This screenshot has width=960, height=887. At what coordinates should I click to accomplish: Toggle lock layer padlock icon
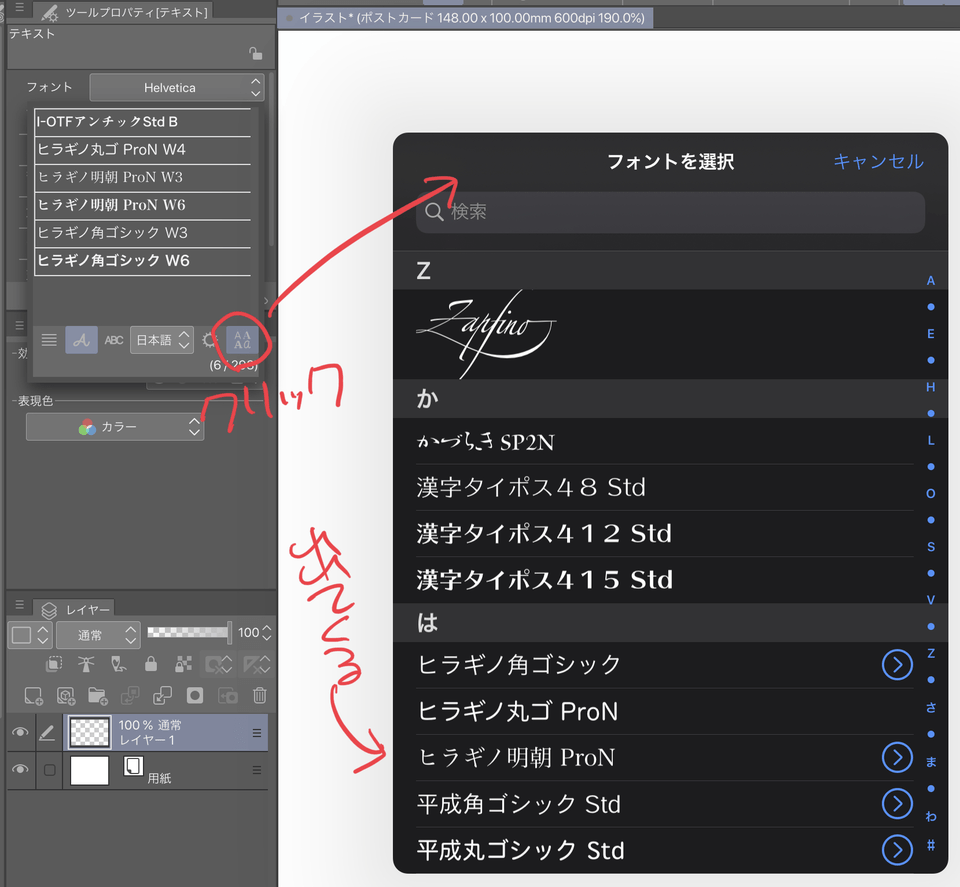[150, 664]
